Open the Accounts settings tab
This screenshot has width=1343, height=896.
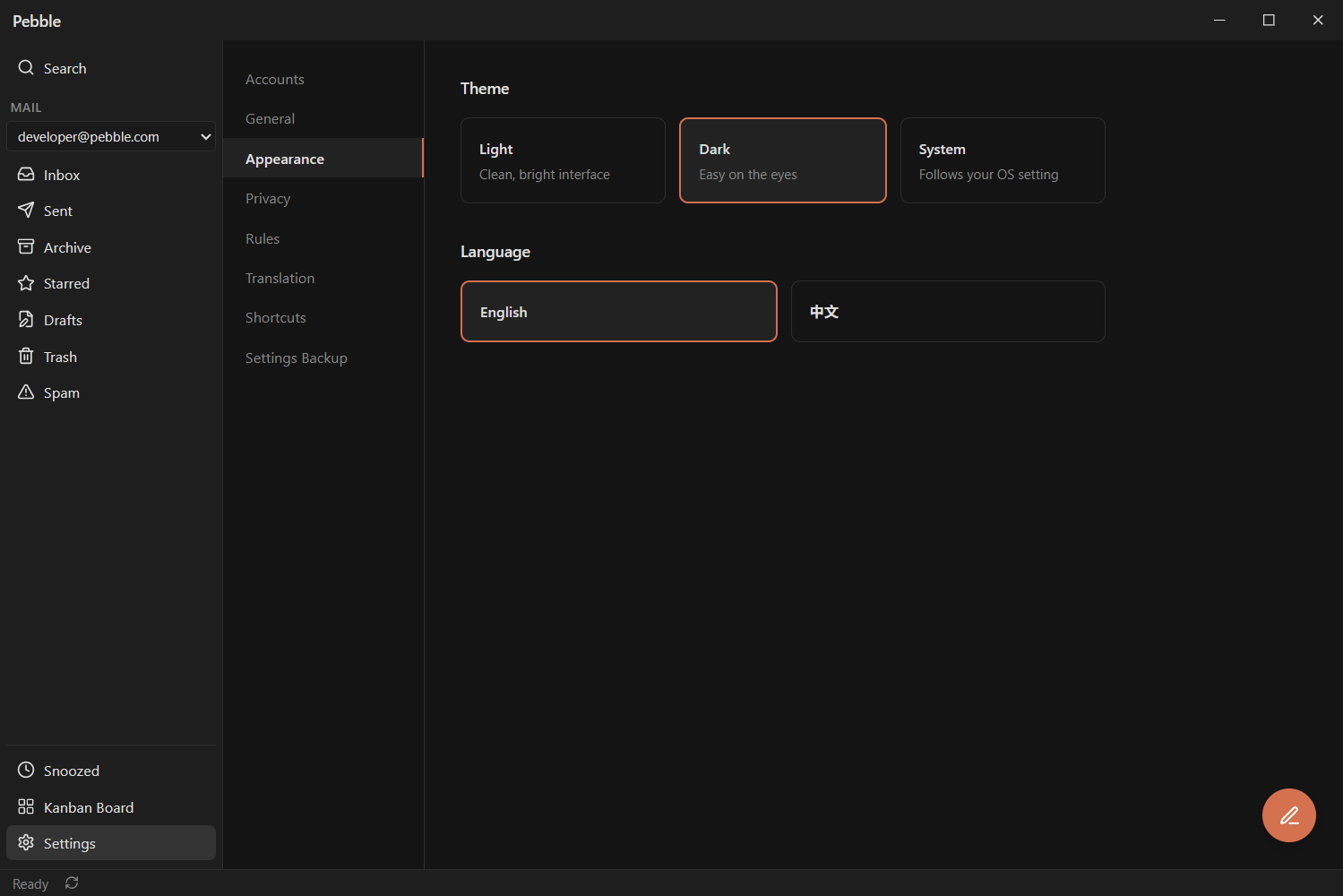click(x=323, y=79)
